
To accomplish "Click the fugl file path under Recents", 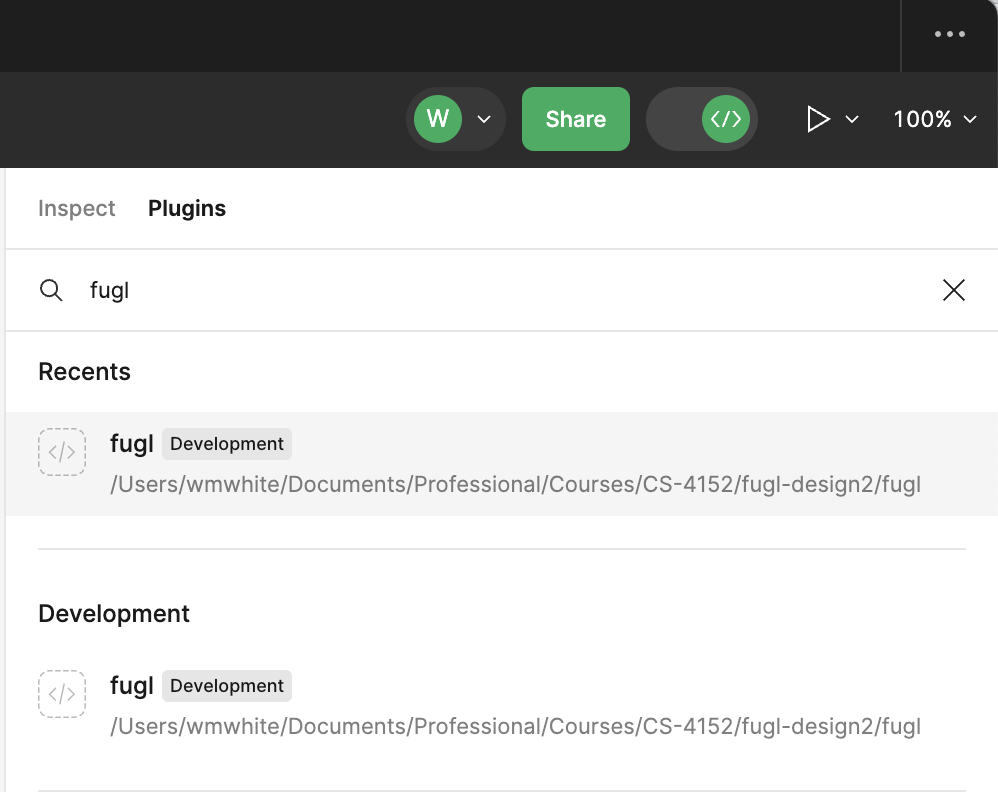I will (515, 485).
